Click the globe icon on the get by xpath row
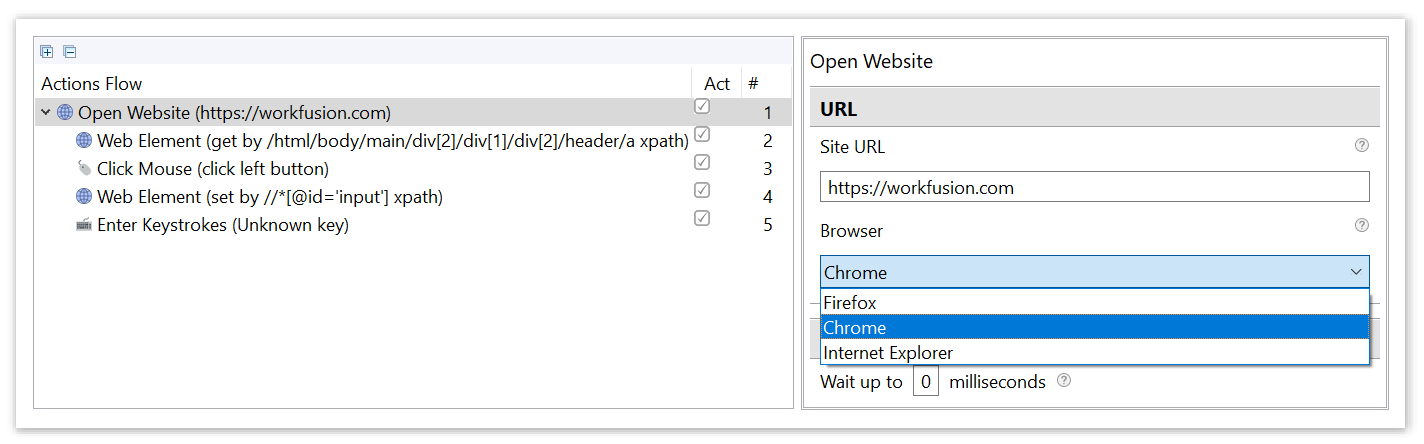1424x444 pixels. click(x=84, y=141)
